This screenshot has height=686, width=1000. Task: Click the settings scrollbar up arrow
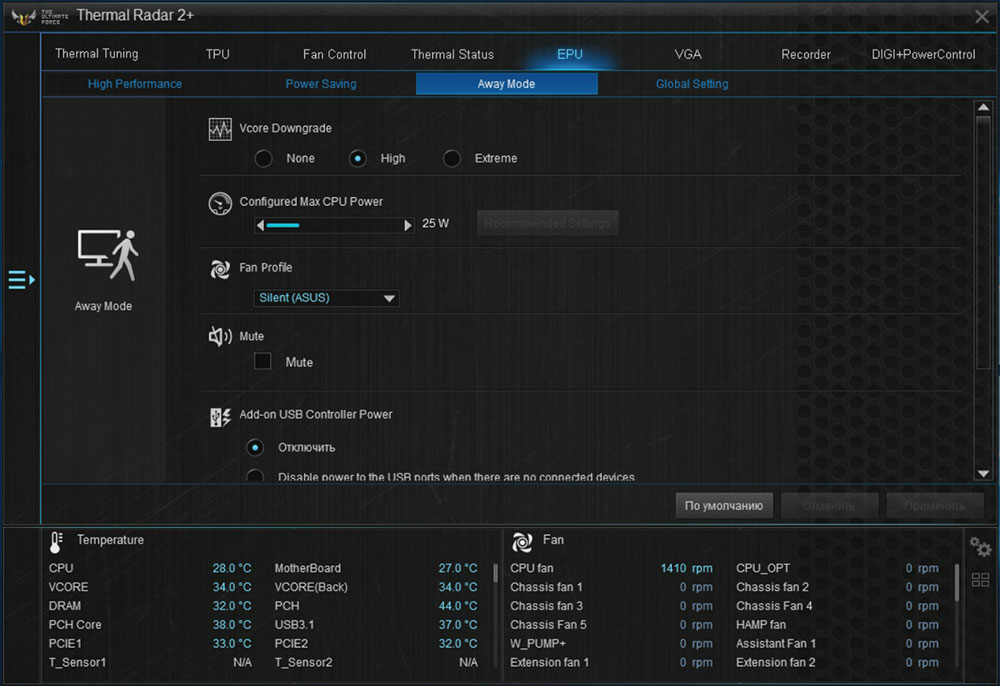[x=983, y=107]
